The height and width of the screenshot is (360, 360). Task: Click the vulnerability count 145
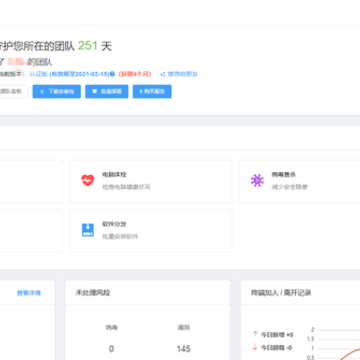pyautogui.click(x=184, y=349)
